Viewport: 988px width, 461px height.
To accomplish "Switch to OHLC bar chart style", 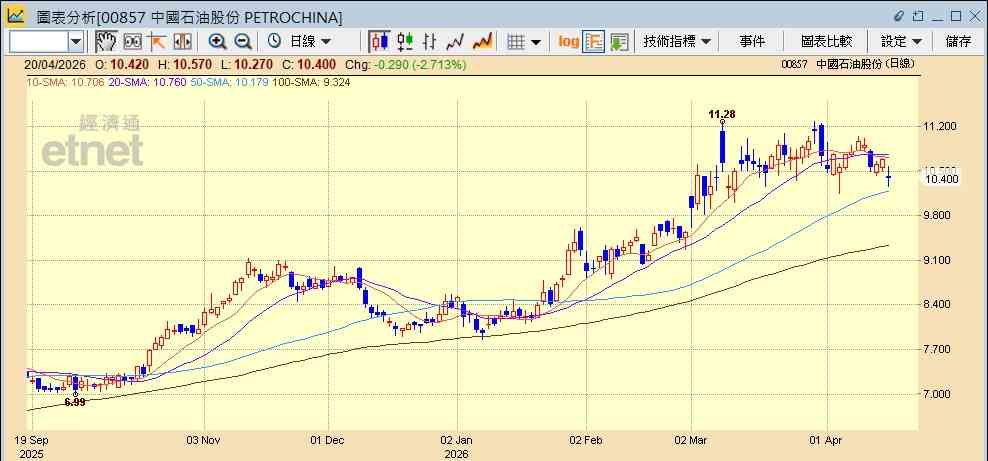I will click(x=430, y=42).
